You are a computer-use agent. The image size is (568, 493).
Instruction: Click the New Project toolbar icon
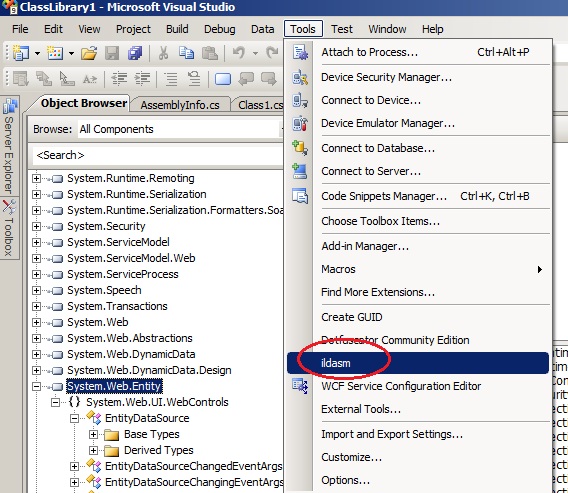pyautogui.click(x=21, y=53)
